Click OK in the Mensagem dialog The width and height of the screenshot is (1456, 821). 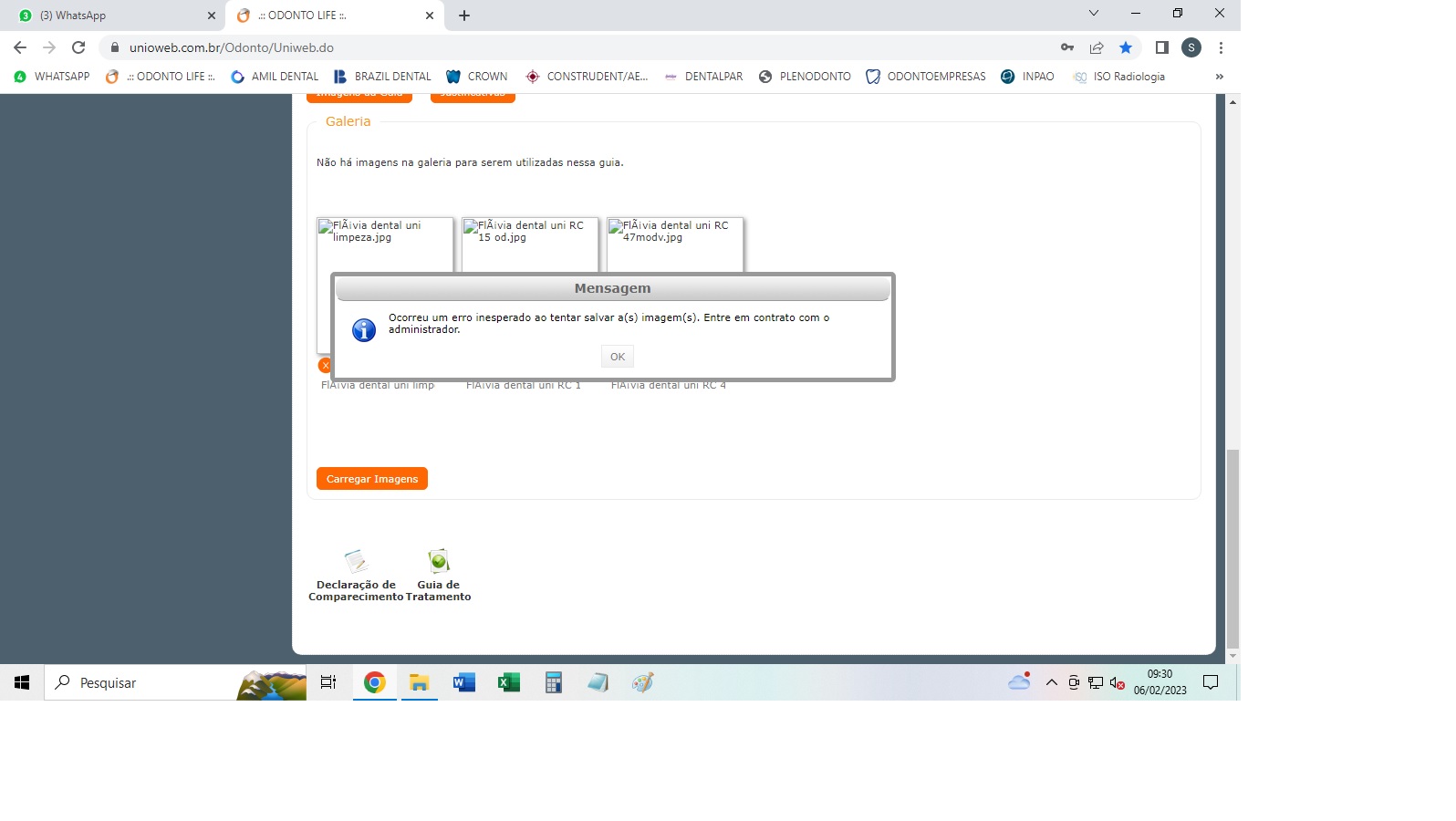coord(618,357)
